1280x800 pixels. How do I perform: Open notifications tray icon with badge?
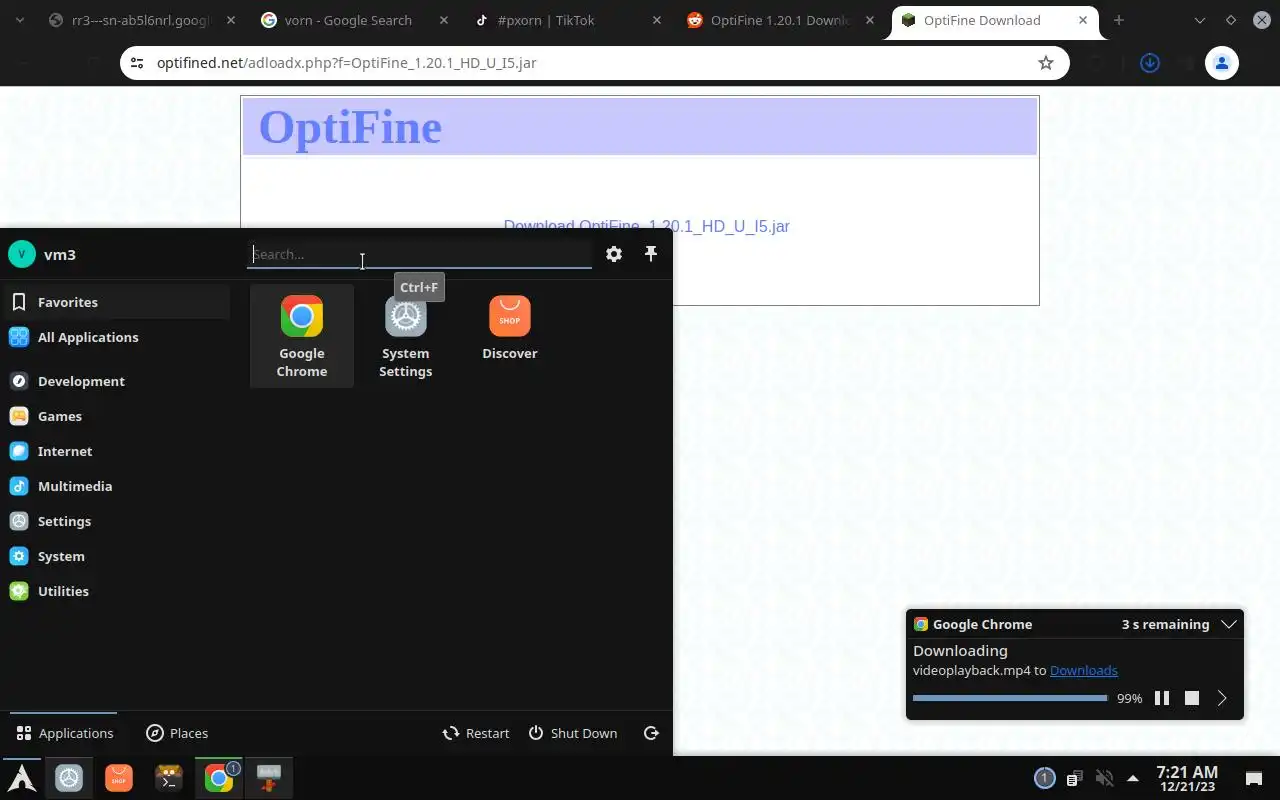pos(1044,778)
